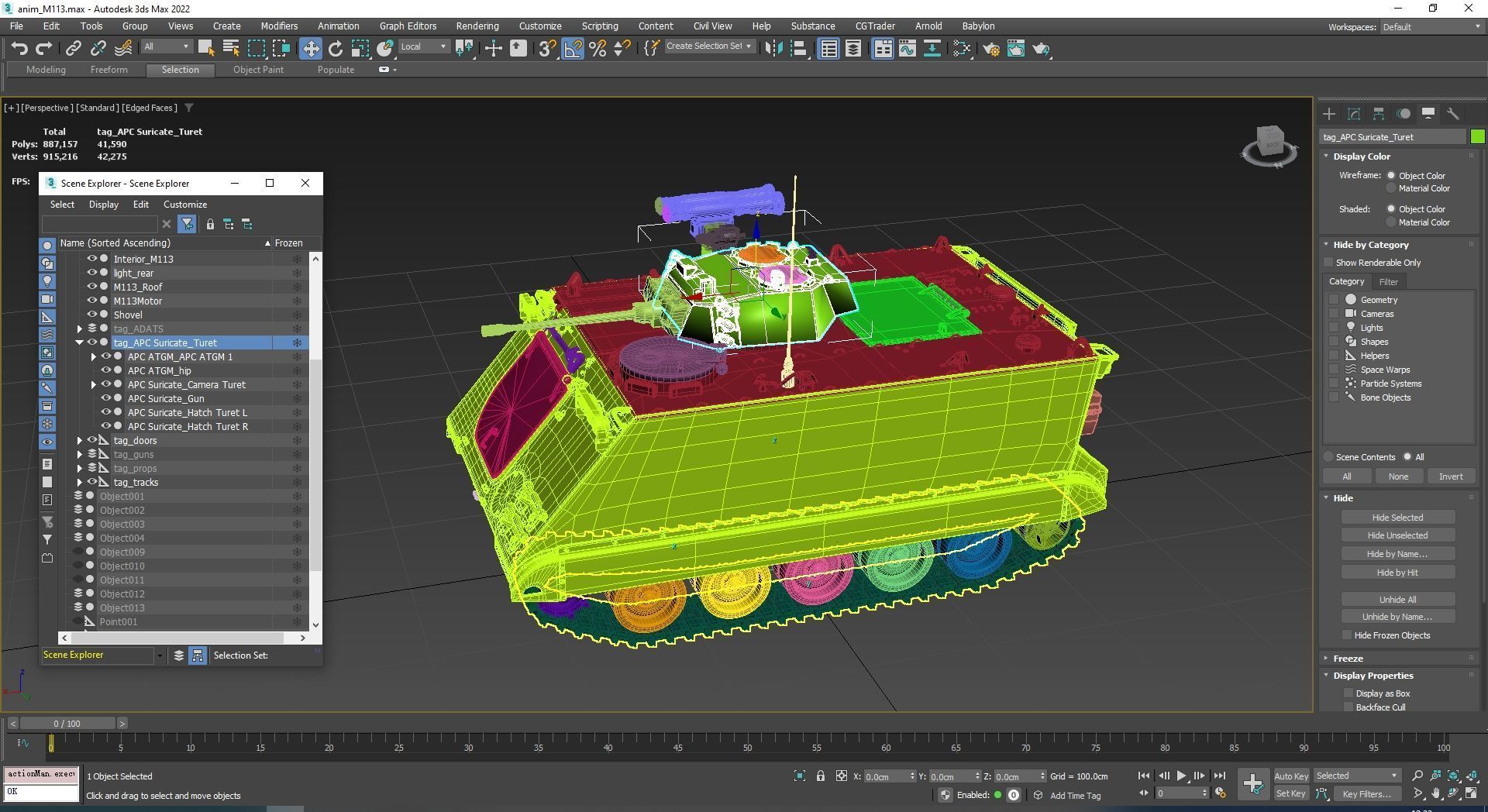Toggle the lock icon in Scene Explorer toolbar

pos(210,224)
